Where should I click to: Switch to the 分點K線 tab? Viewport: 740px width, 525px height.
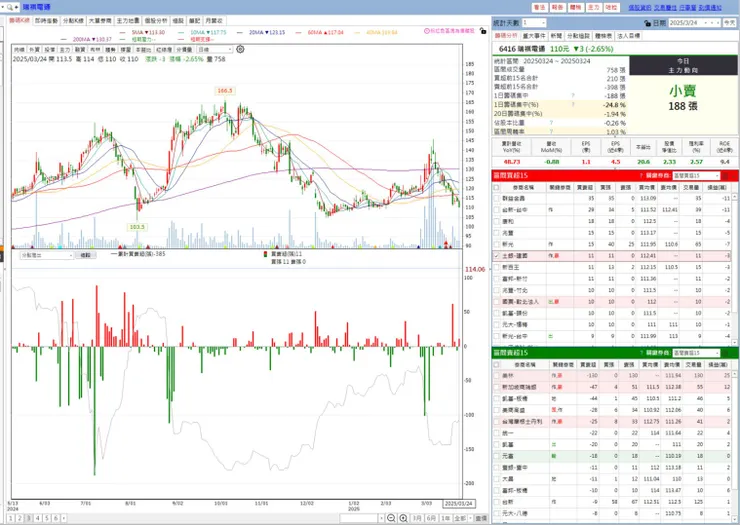click(x=73, y=21)
